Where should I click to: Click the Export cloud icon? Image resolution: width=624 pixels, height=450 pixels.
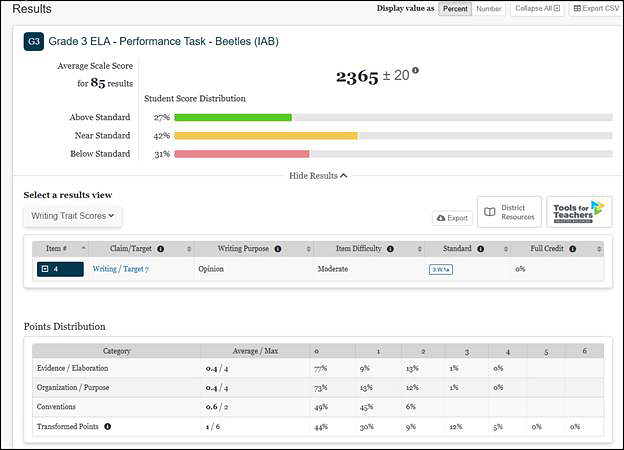(x=441, y=218)
